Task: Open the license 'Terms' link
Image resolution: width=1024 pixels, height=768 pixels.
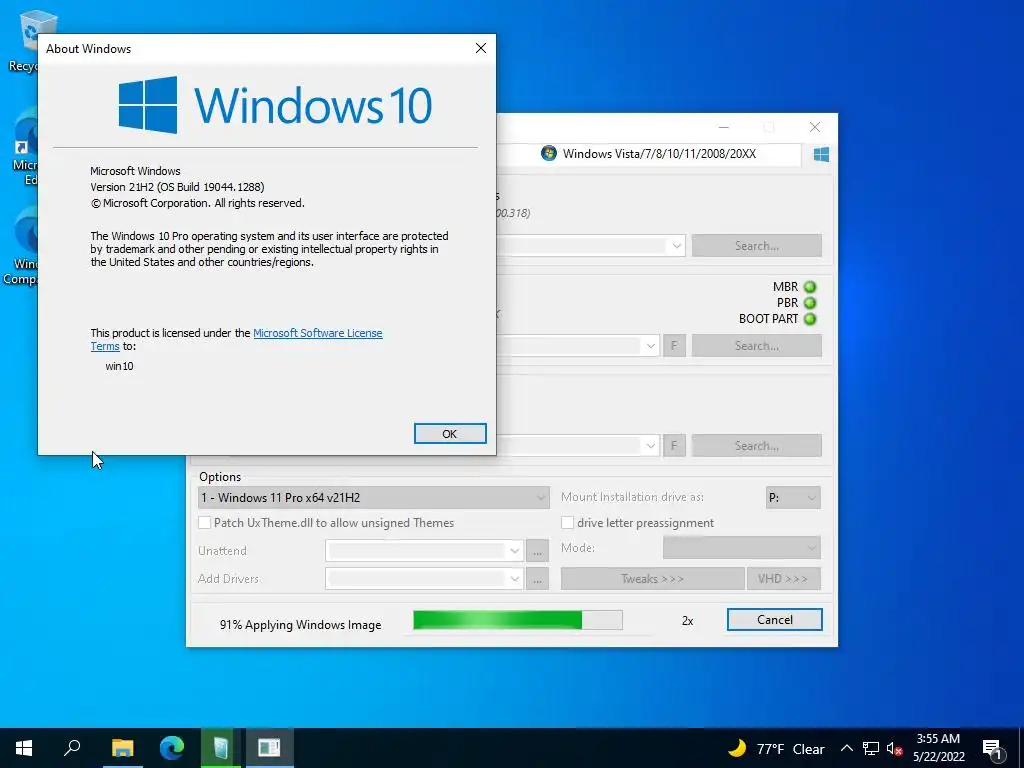Action: [x=104, y=346]
